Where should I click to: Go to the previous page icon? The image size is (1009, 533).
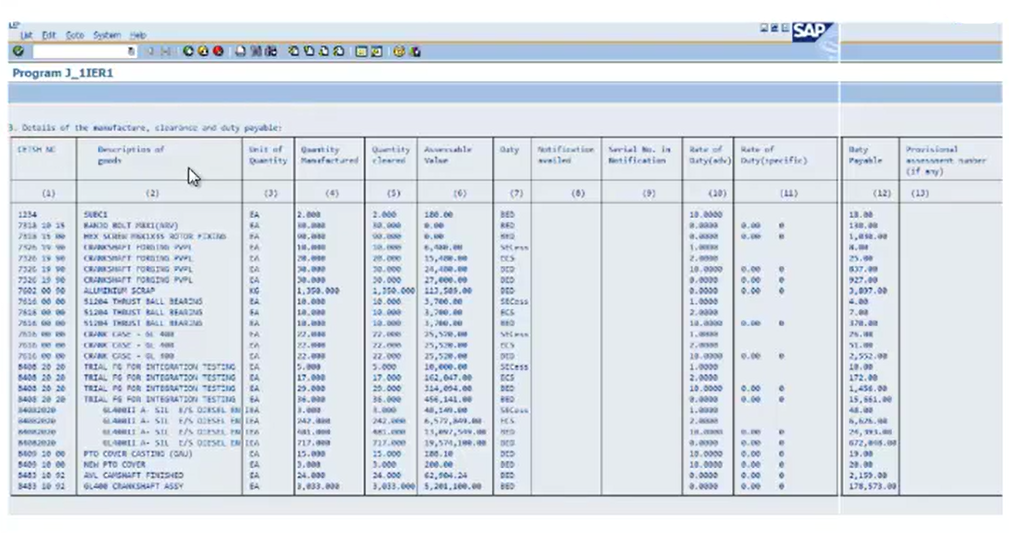309,51
